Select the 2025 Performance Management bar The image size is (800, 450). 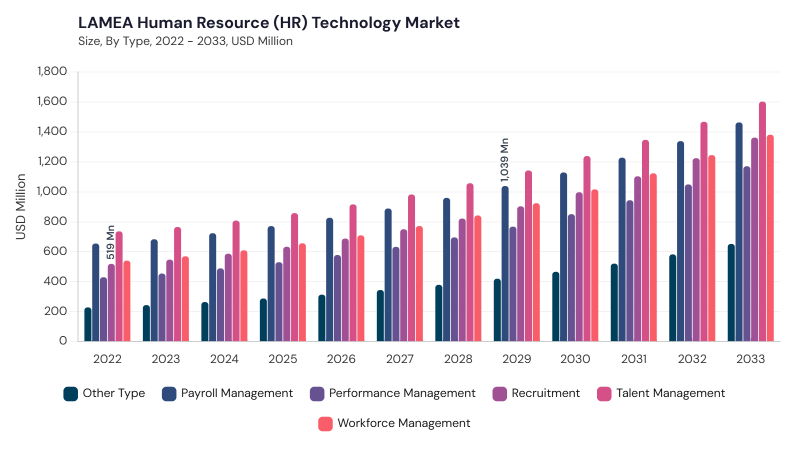click(x=279, y=302)
